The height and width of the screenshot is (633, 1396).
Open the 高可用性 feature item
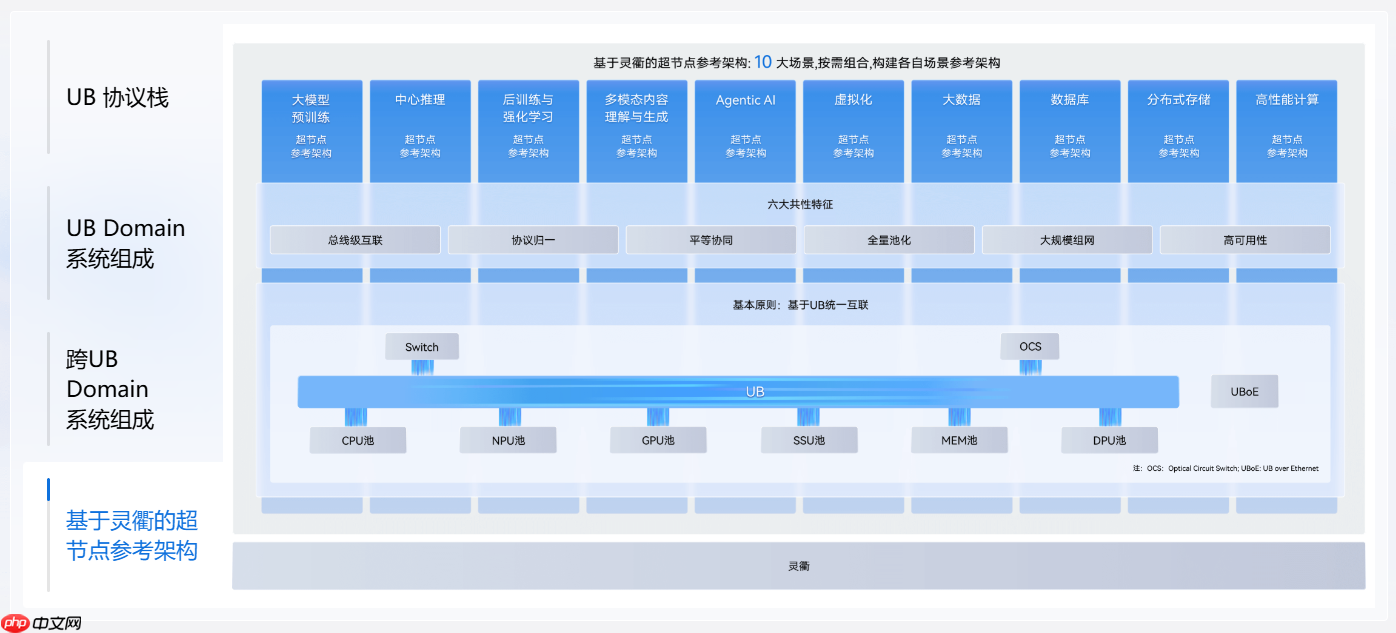(x=1244, y=239)
